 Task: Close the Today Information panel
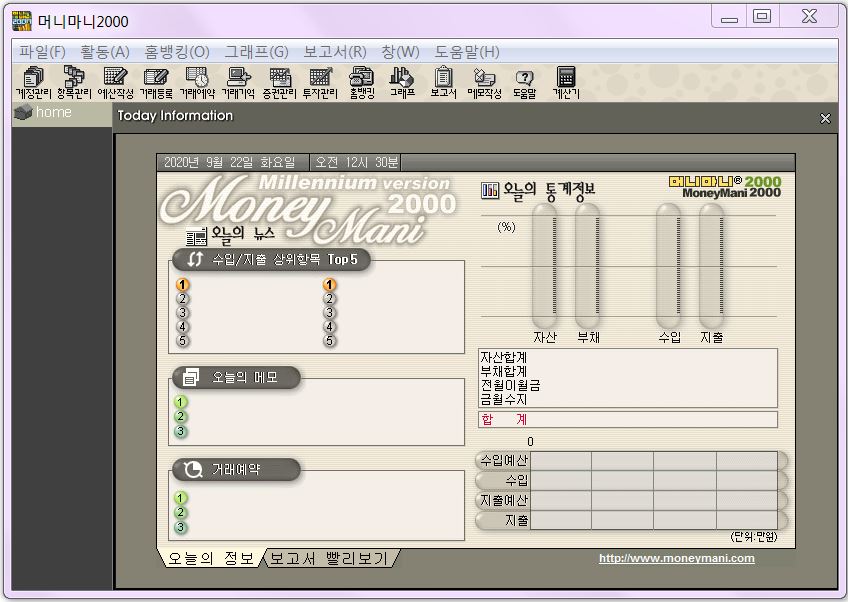[825, 118]
